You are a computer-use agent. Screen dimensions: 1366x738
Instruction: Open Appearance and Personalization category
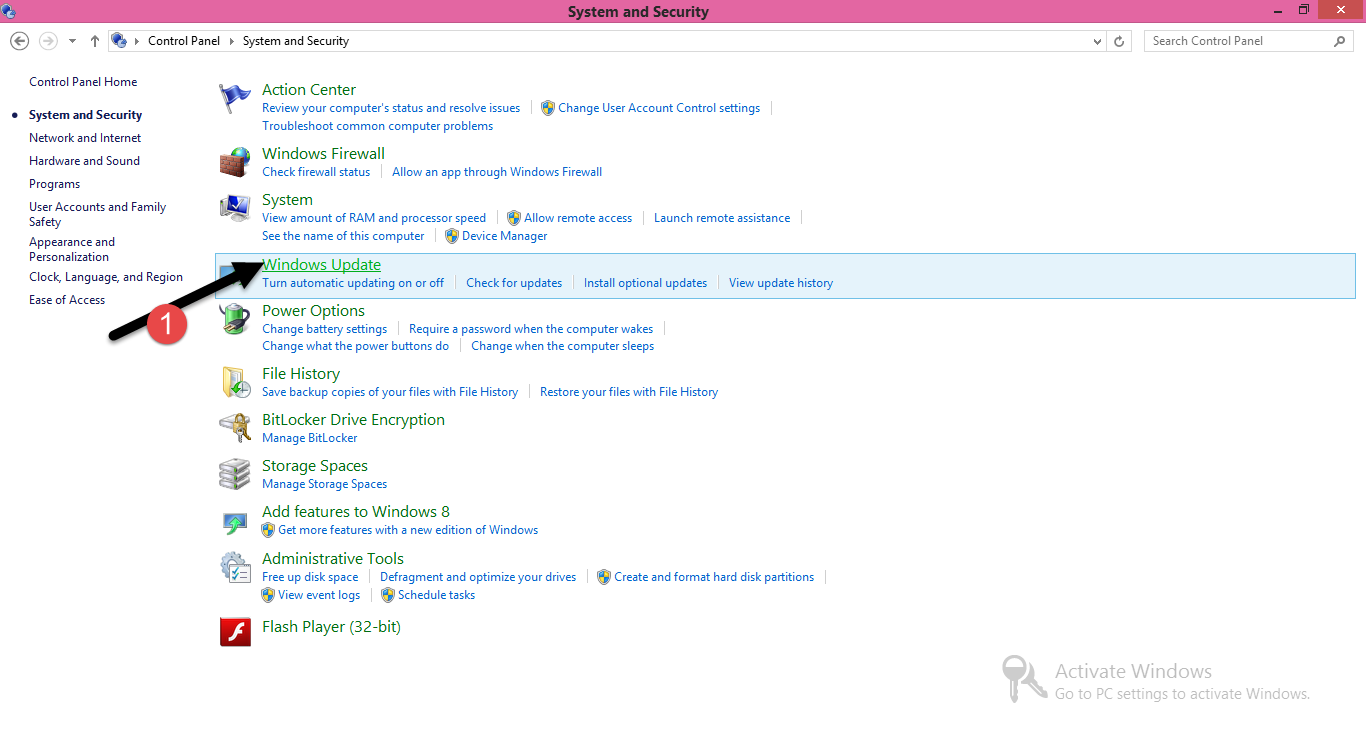(72, 249)
